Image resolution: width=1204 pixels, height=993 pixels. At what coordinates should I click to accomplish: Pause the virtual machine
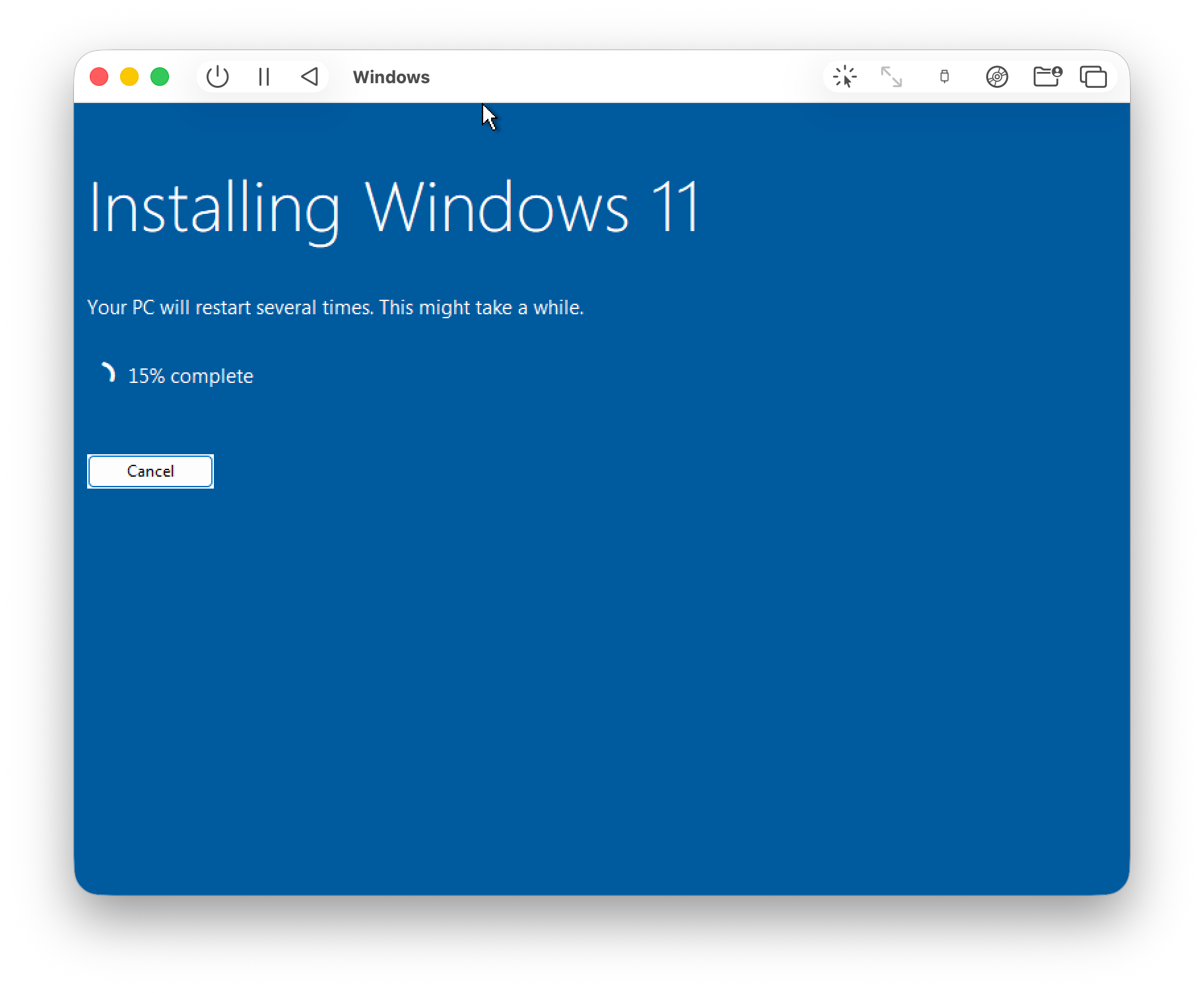tap(264, 77)
